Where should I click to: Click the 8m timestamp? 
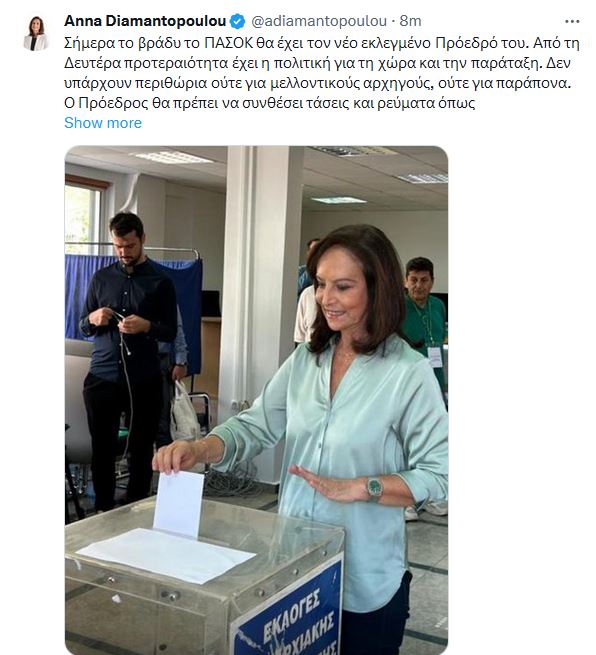[x=411, y=21]
